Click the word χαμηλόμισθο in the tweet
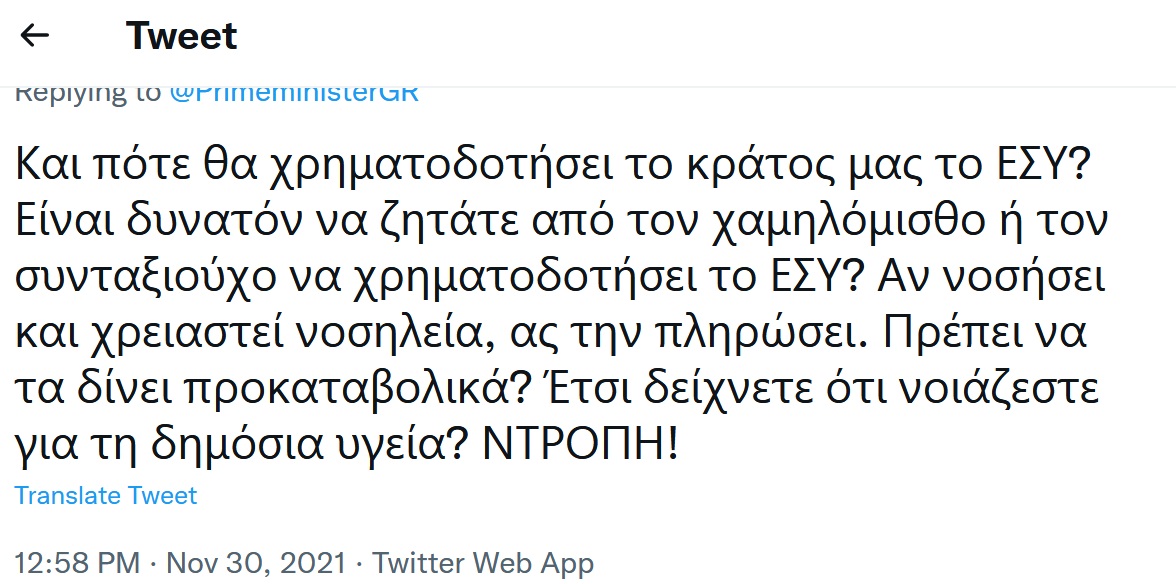Viewport: 1176px width, 584px height. (868, 225)
